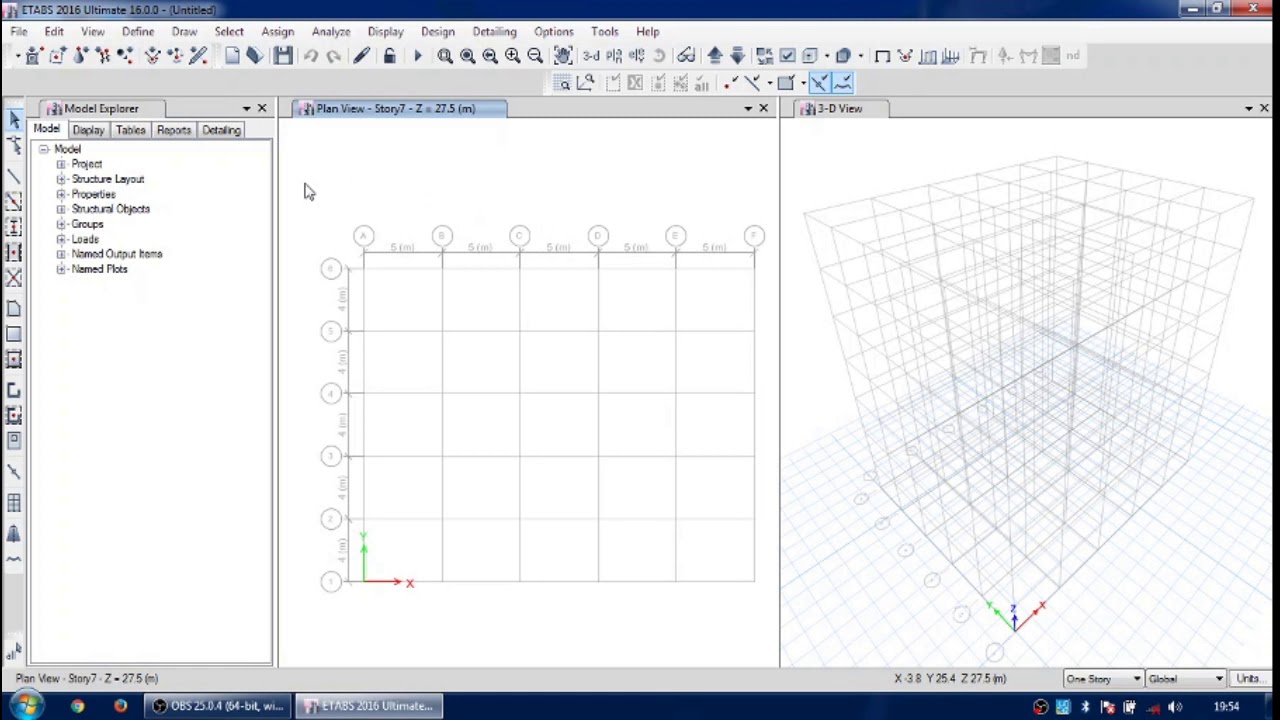Click the rubber band zoom magnifier icon
This screenshot has height=720, width=1280.
click(x=445, y=56)
